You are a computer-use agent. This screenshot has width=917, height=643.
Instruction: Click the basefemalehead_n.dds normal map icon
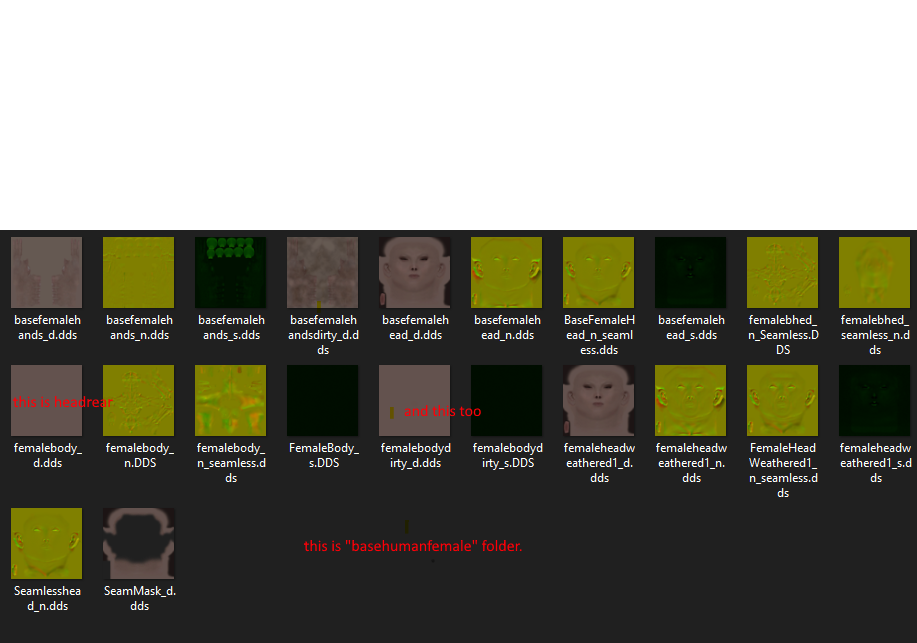click(x=506, y=273)
